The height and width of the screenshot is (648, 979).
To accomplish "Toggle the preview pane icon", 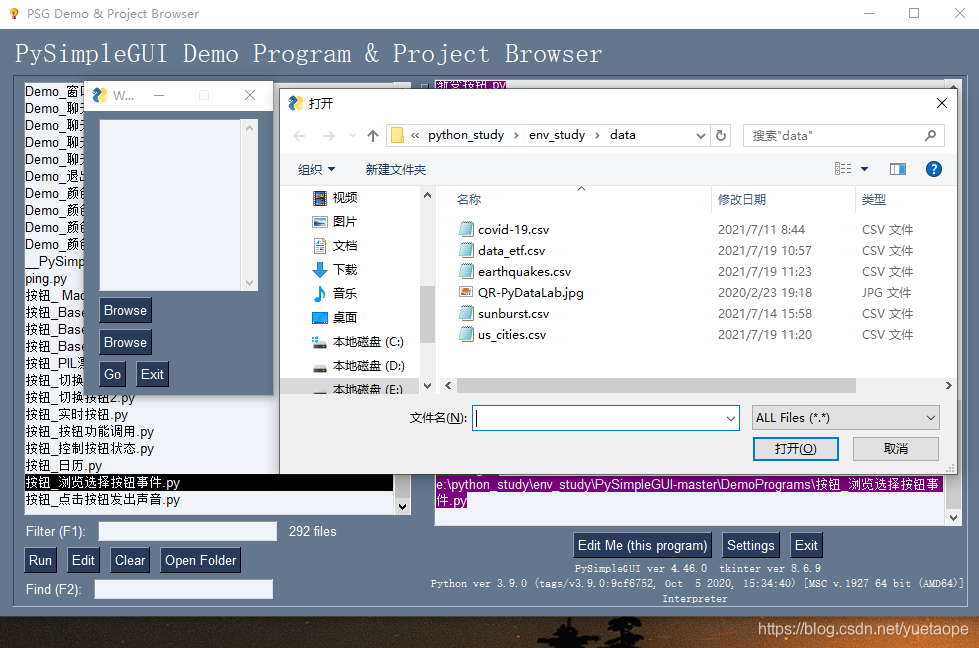I will pyautogui.click(x=898, y=169).
